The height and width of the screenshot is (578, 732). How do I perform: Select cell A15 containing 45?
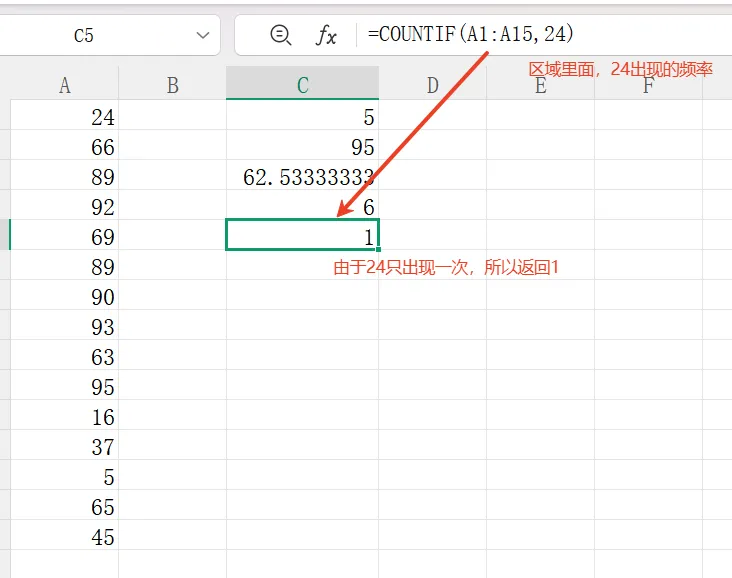(64, 535)
